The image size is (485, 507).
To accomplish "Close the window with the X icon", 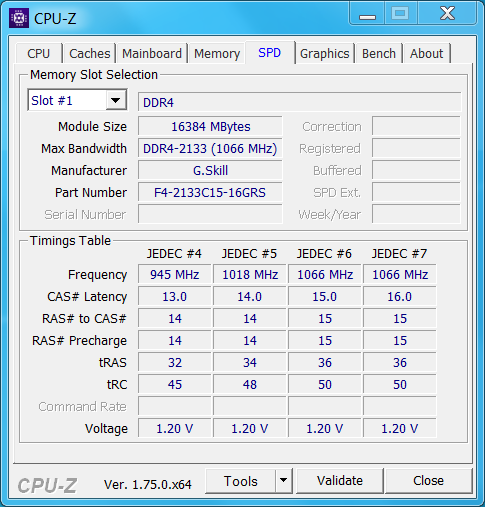I will (x=447, y=14).
